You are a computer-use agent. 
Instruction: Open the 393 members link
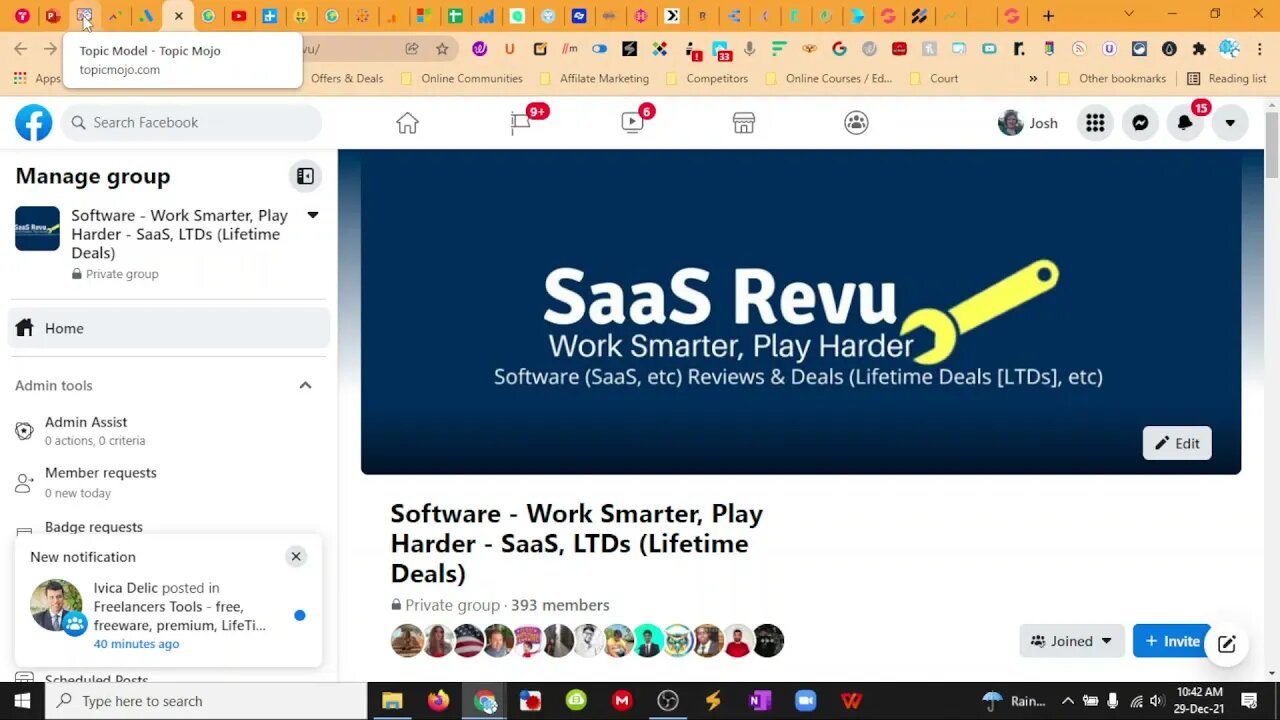pos(560,605)
